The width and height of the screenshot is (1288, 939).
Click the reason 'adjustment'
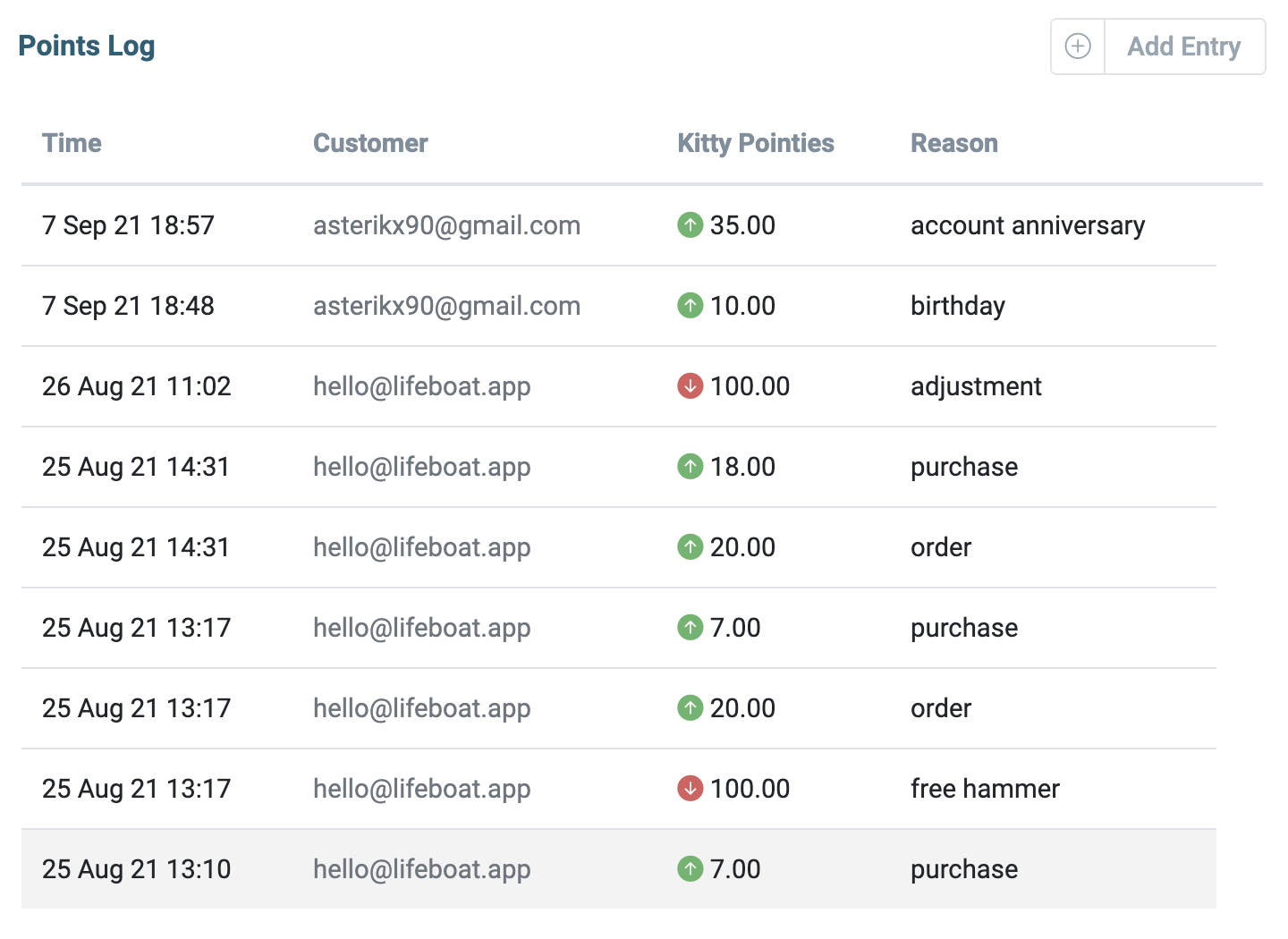point(976,386)
